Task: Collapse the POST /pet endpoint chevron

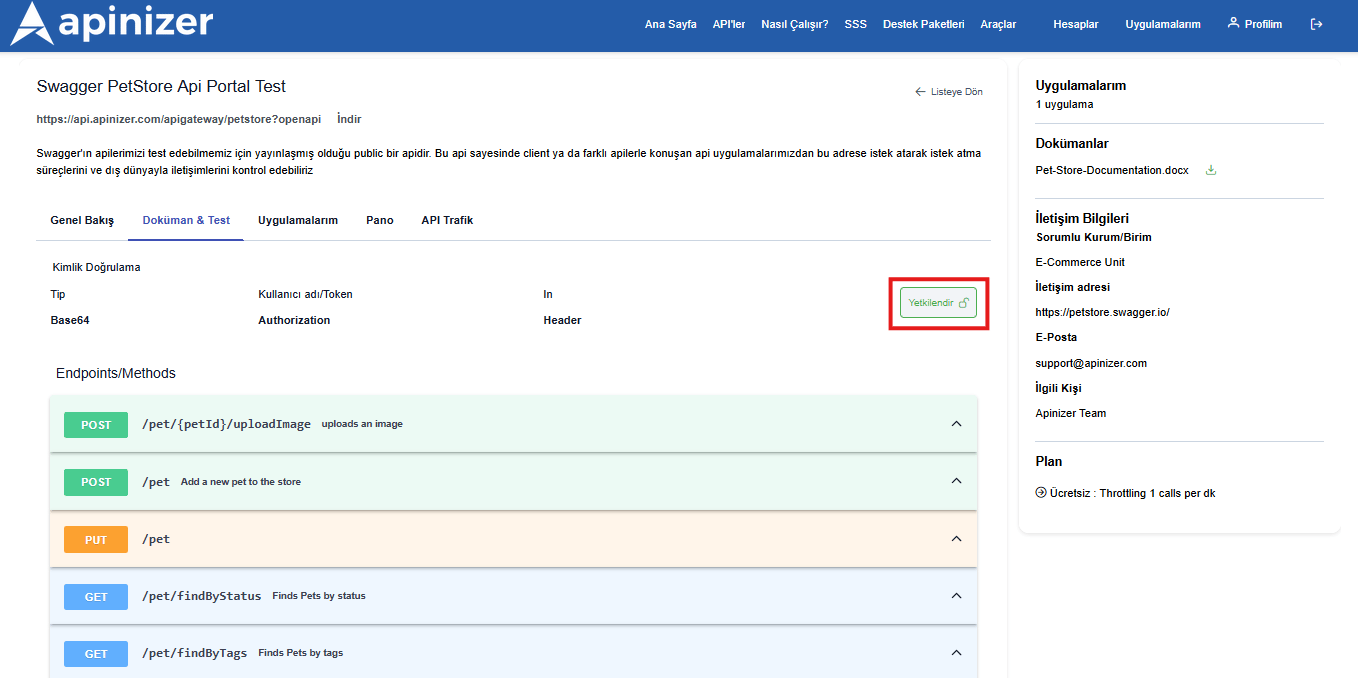Action: click(x=956, y=481)
